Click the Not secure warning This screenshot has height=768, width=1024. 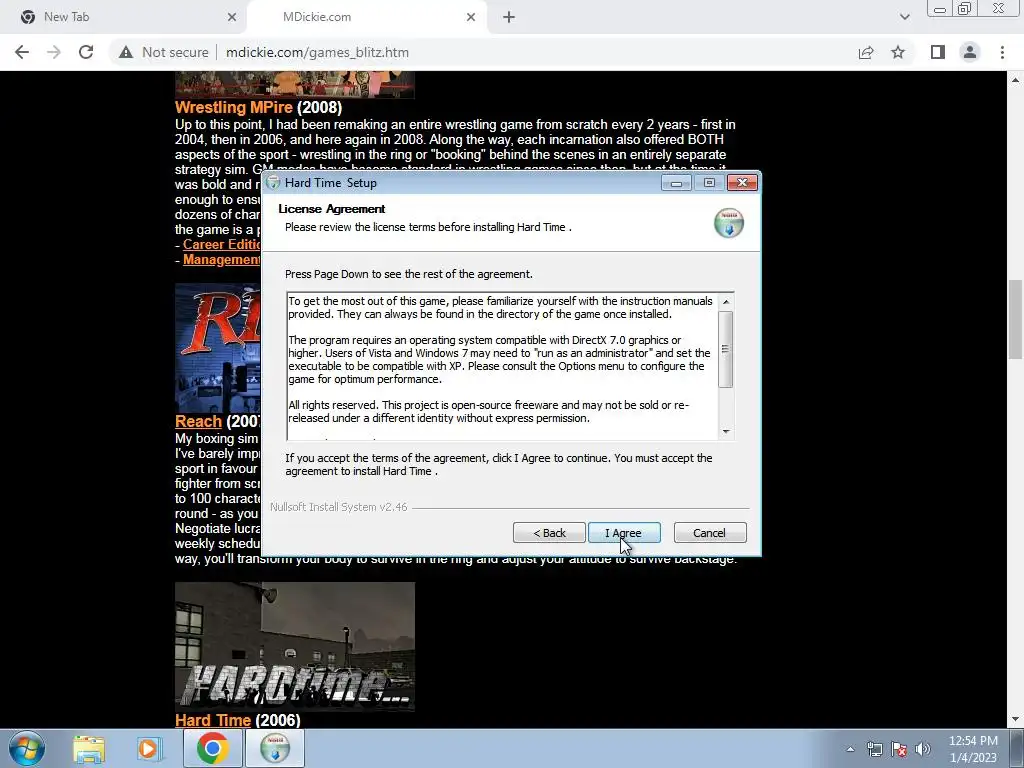coord(164,52)
